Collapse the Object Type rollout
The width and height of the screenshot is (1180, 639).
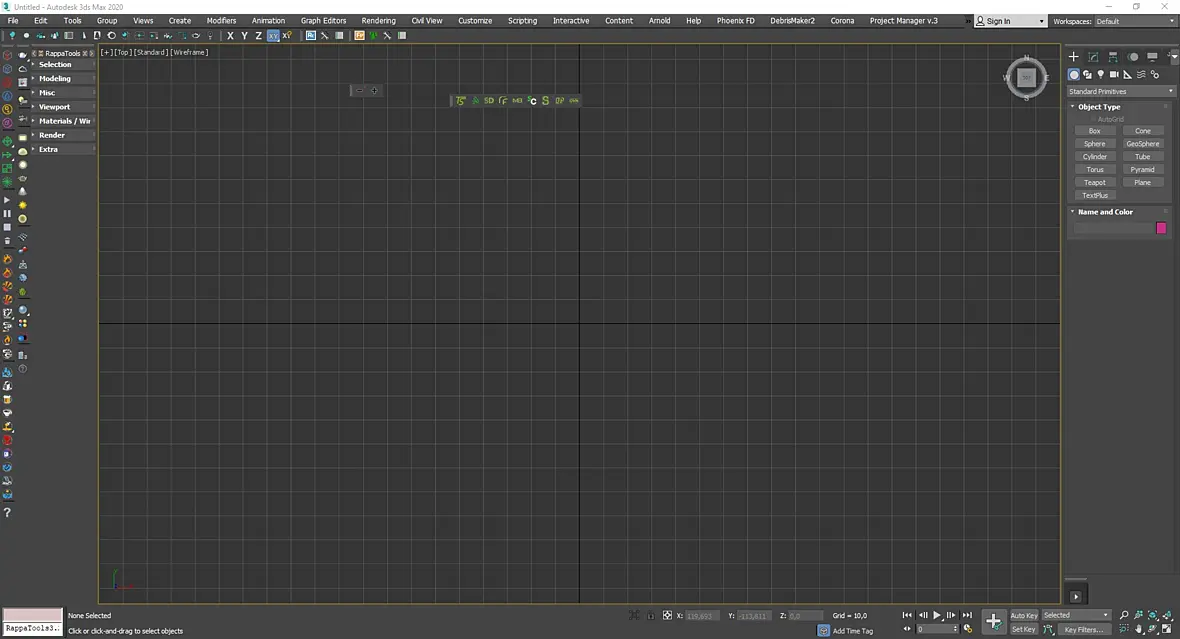(1119, 107)
